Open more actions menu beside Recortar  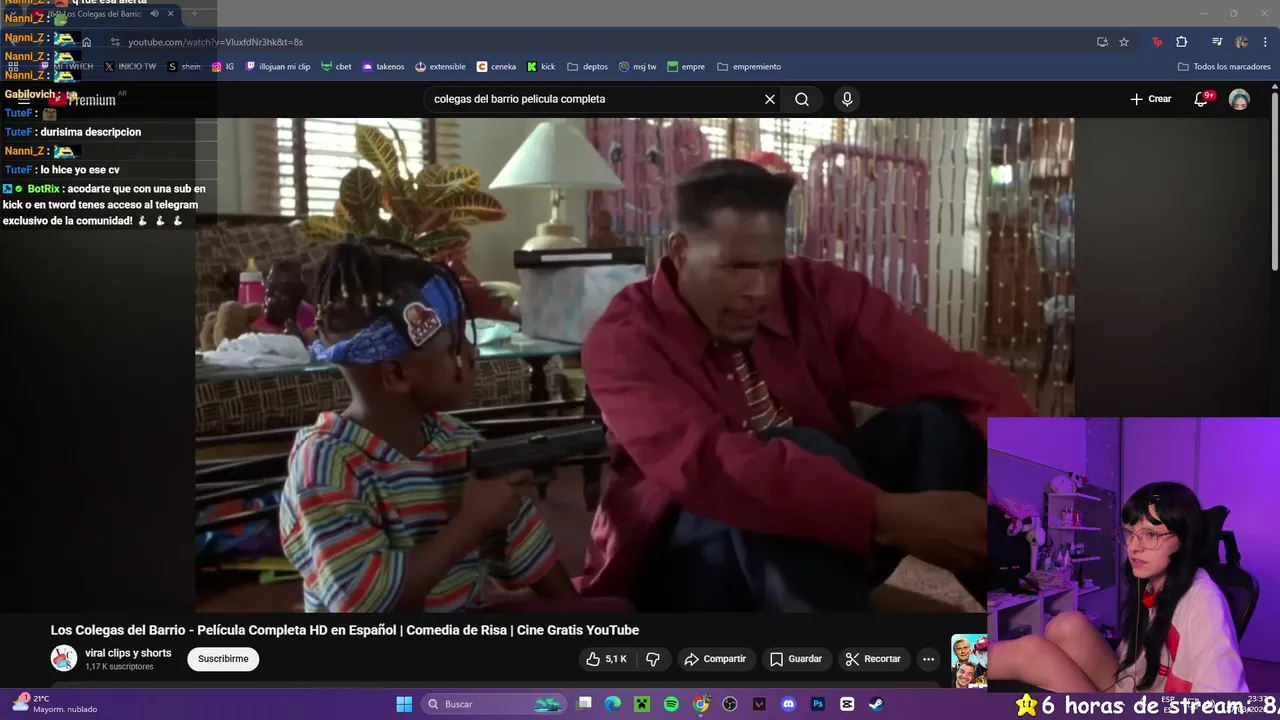click(x=928, y=659)
